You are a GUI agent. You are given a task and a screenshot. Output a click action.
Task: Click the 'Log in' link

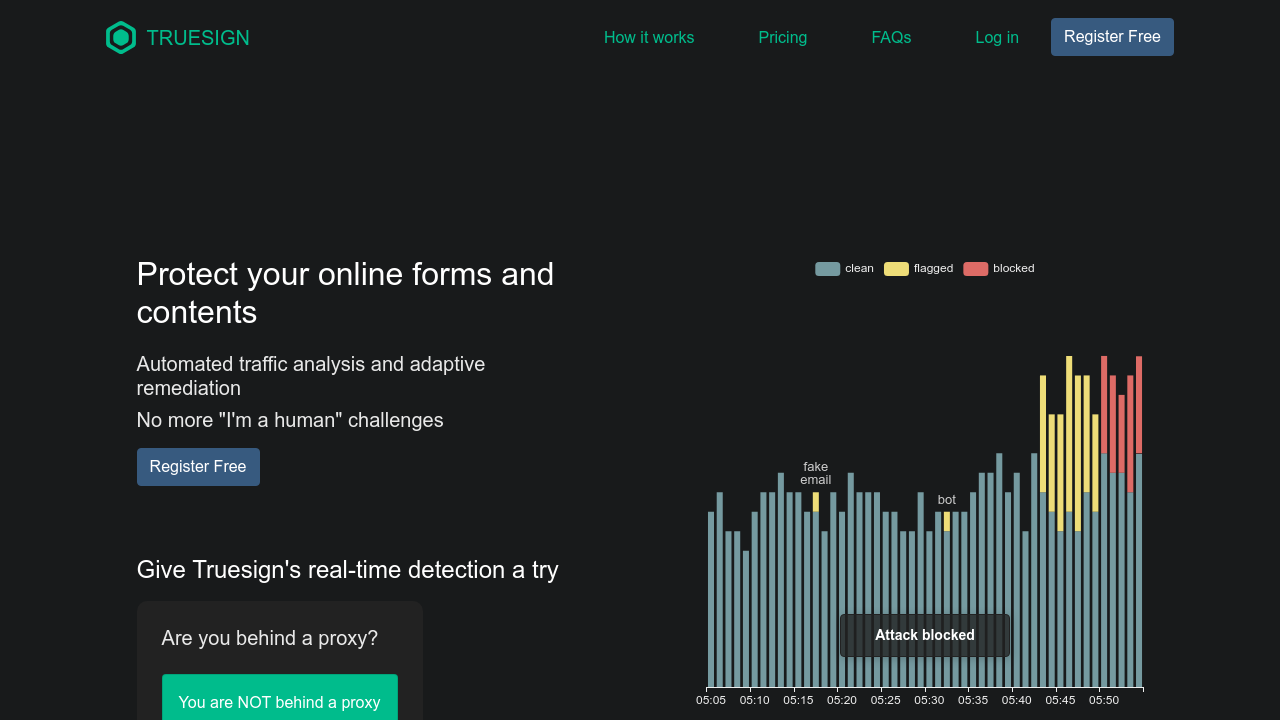[996, 37]
